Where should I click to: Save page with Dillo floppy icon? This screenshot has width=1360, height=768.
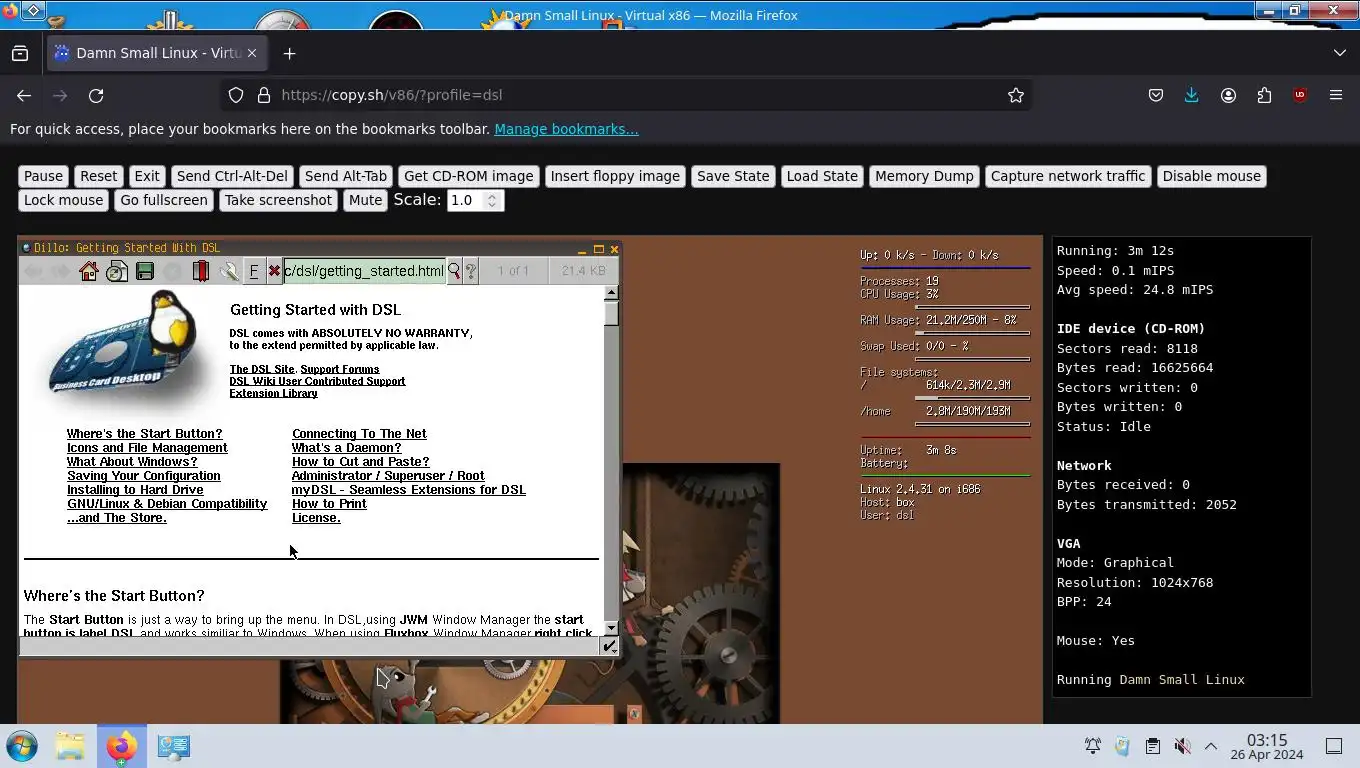145,271
